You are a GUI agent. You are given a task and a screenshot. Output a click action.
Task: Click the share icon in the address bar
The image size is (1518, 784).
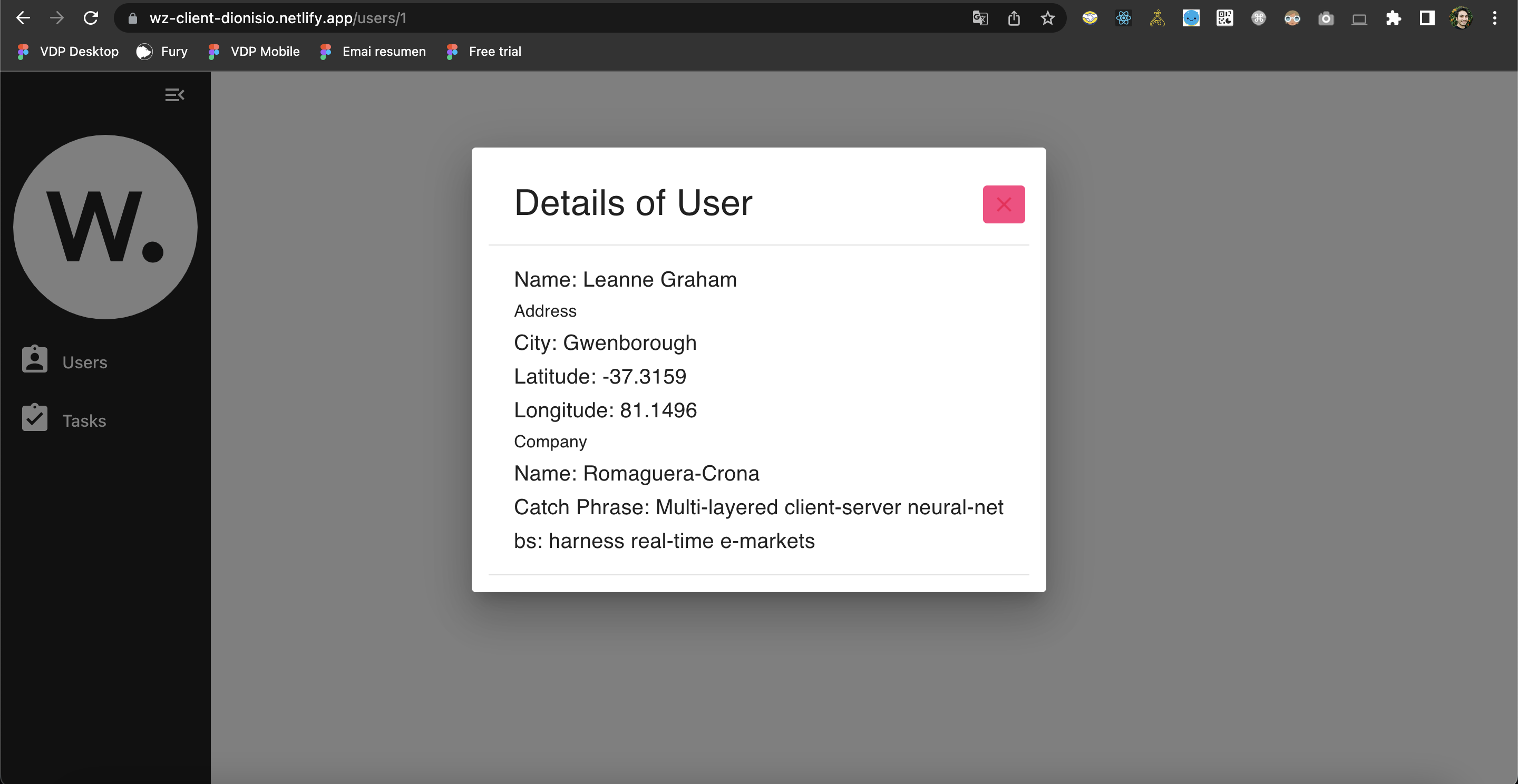coord(1014,18)
